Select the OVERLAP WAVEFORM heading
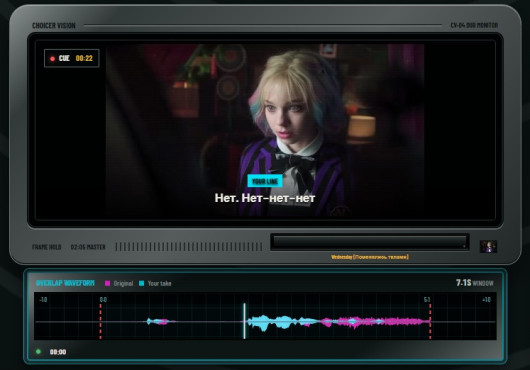The image size is (530, 370). [65, 283]
